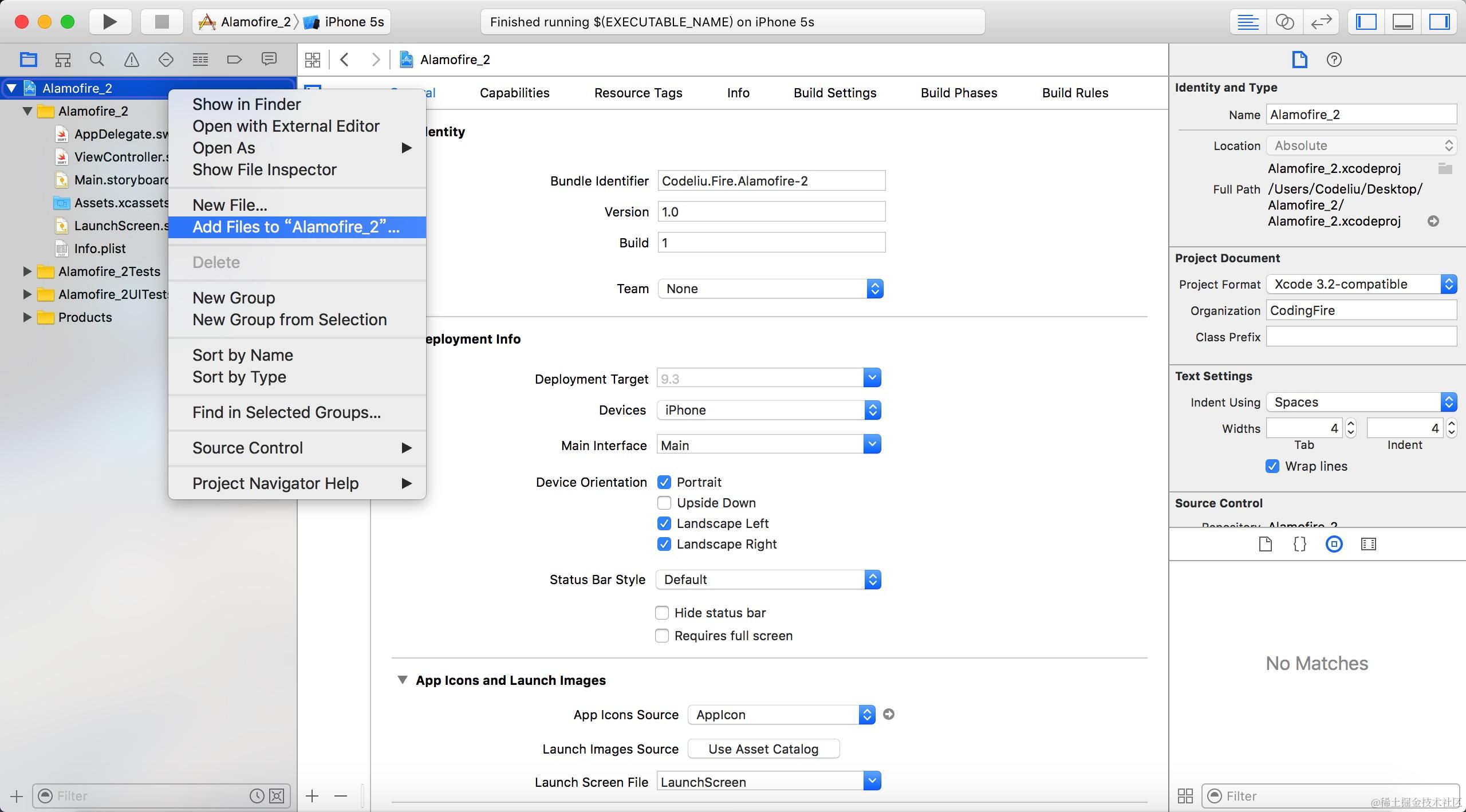Open the Issue navigator warning icon
Screen dimensions: 1466x812
tap(131, 60)
